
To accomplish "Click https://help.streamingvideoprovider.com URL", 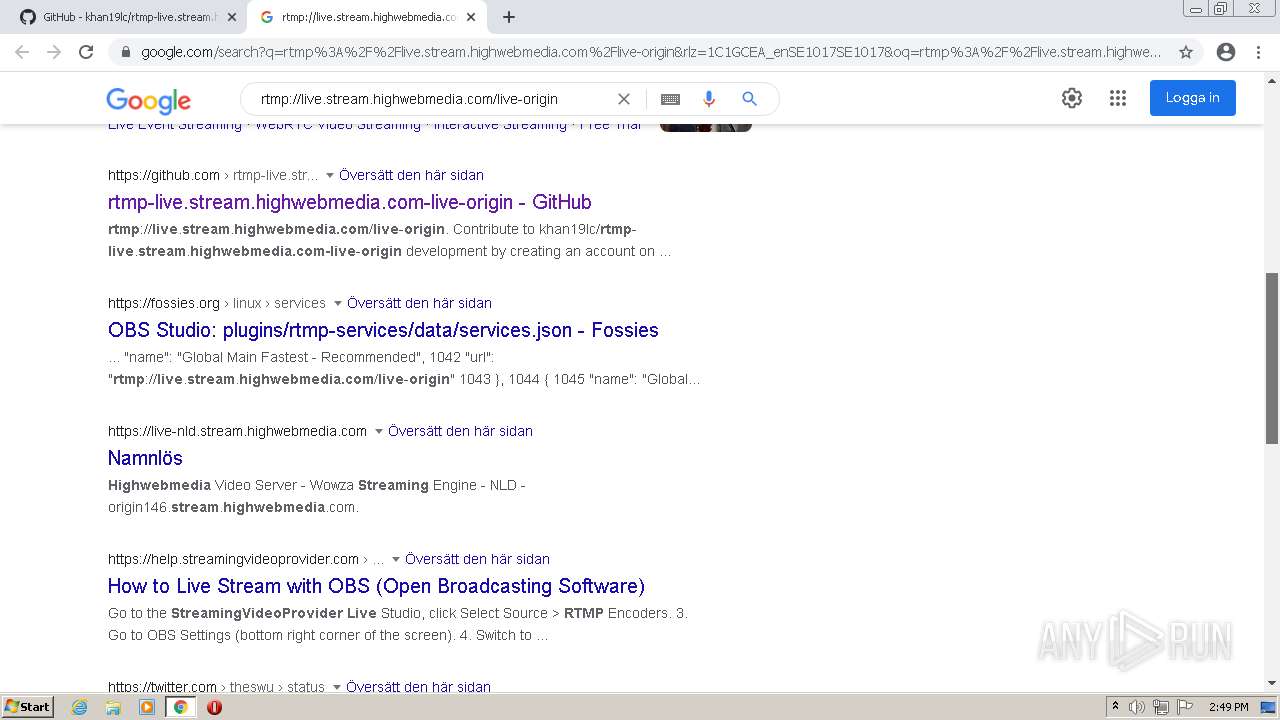I will [233, 559].
